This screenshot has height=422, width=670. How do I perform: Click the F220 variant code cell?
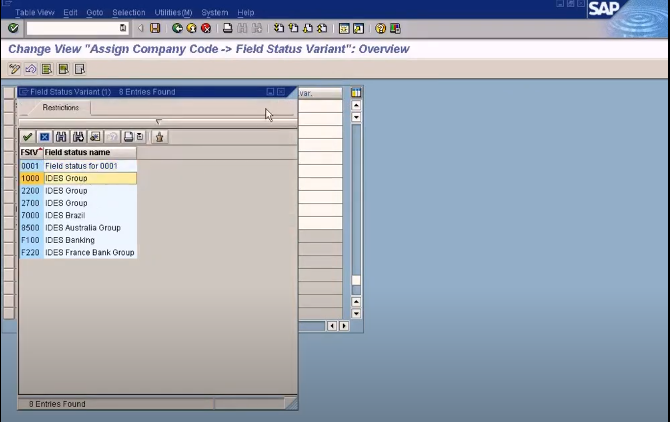(31, 252)
